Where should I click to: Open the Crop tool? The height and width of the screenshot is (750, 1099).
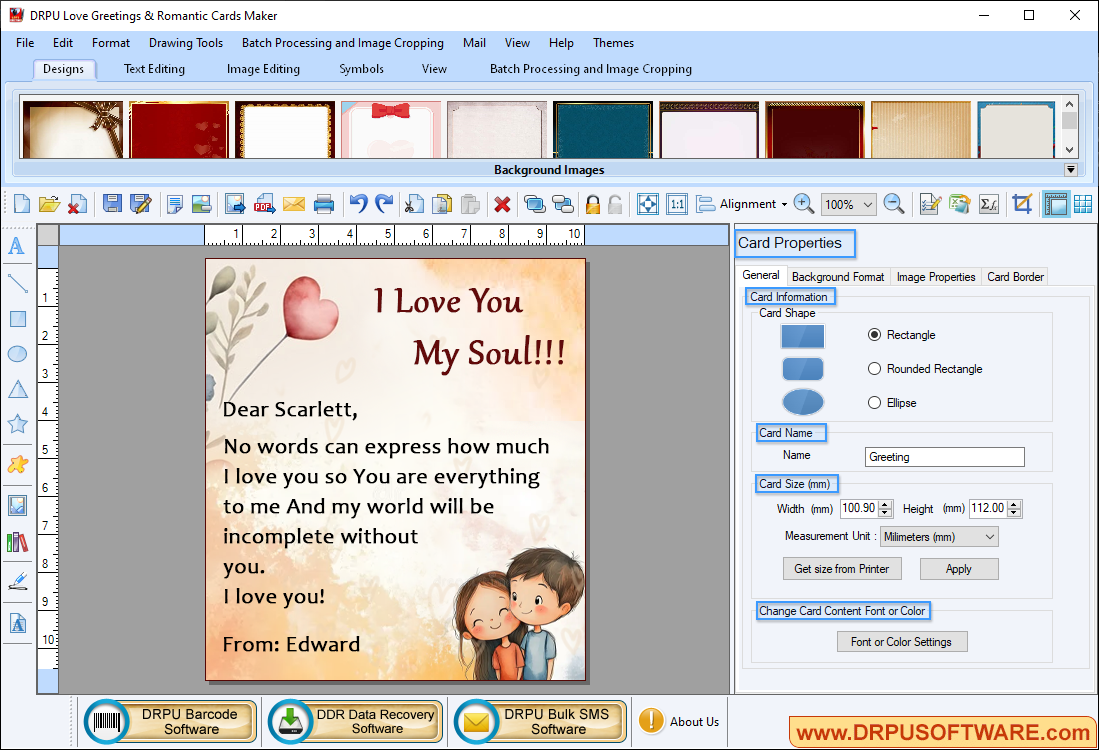(1022, 204)
